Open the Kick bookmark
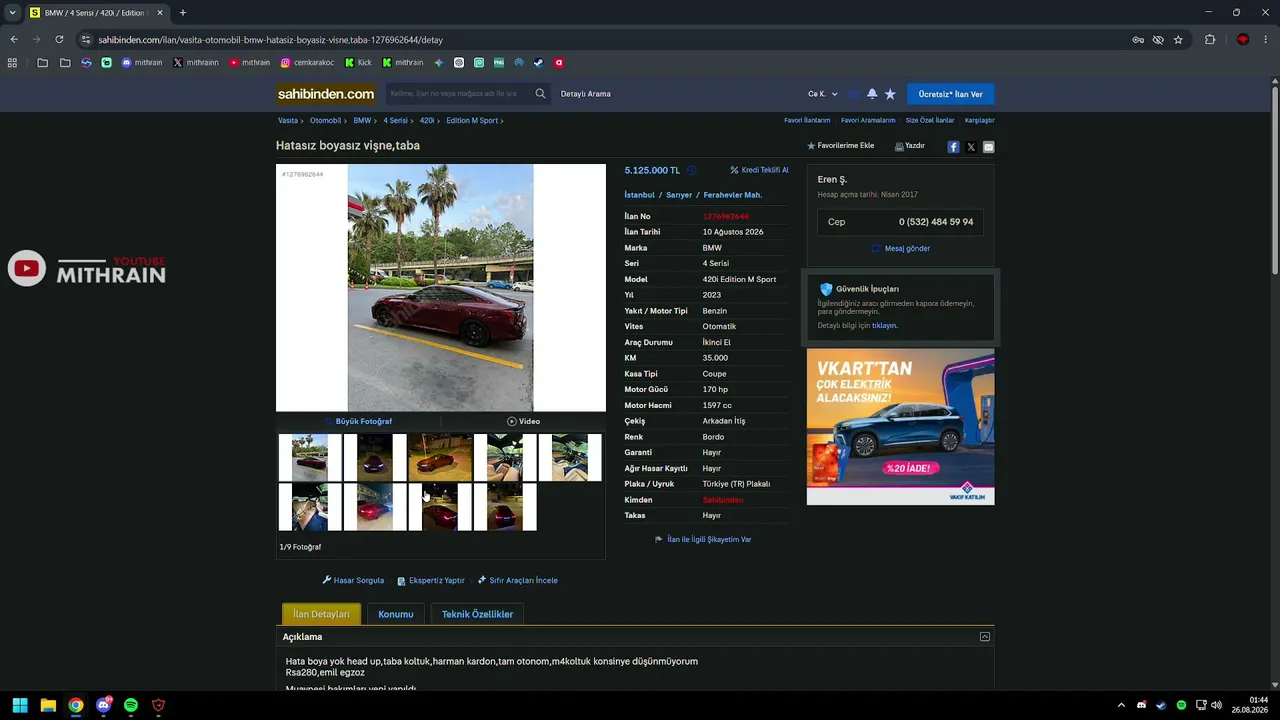This screenshot has width=1280, height=720. tap(358, 63)
